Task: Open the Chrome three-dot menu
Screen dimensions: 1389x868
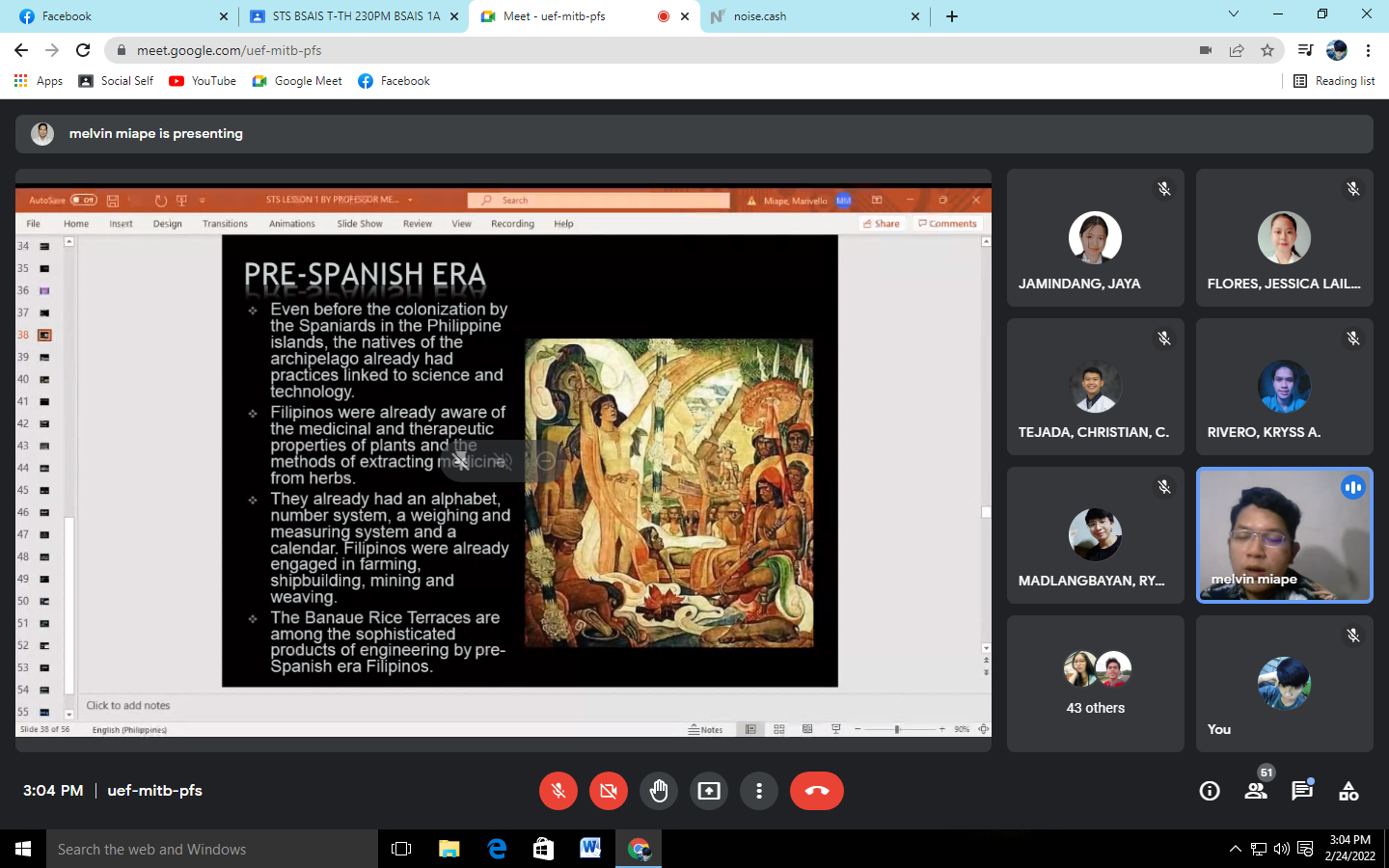Action: (x=1368, y=50)
